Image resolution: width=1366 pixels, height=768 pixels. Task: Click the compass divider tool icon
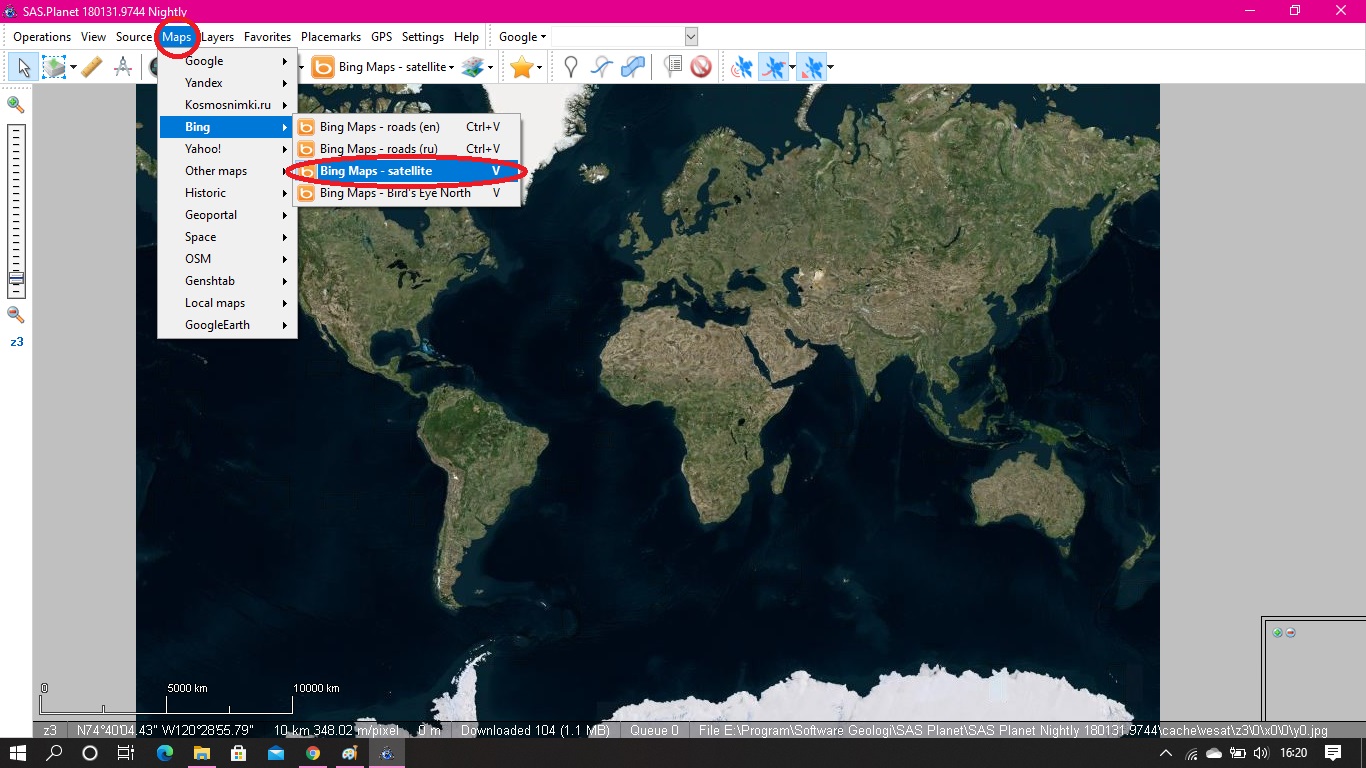123,67
